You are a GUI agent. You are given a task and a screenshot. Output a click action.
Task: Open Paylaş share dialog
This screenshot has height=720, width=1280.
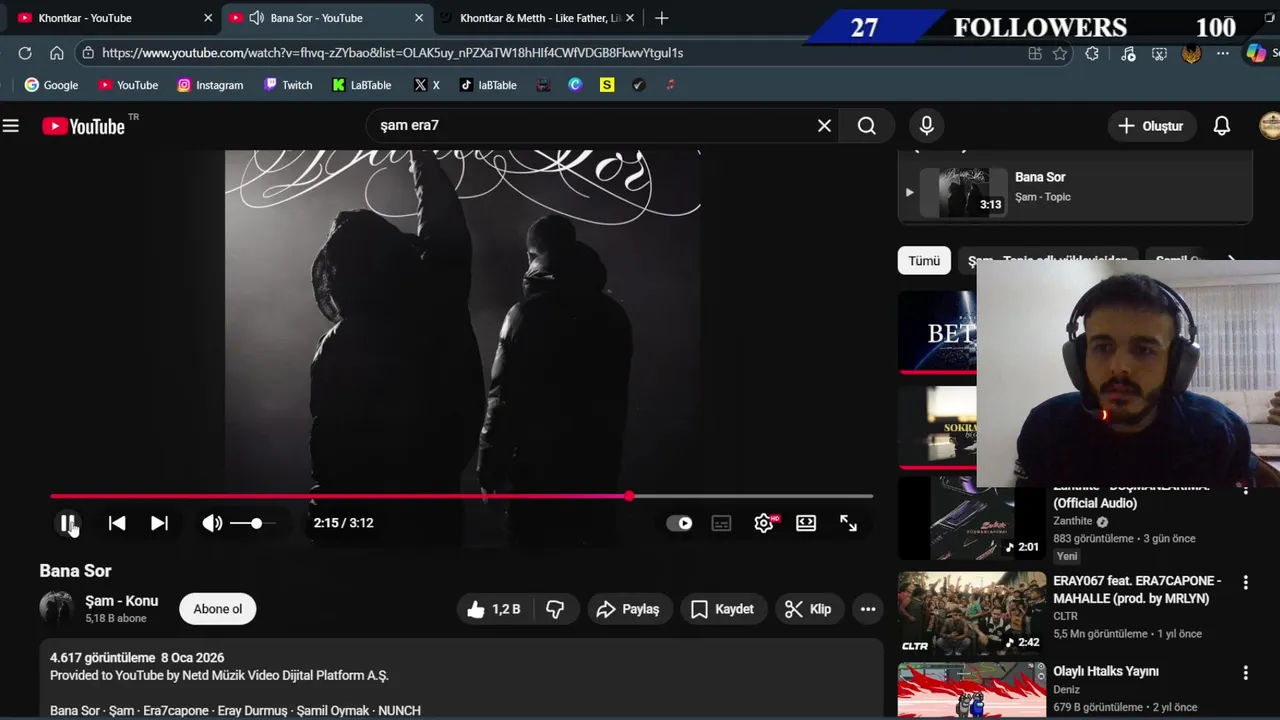click(628, 609)
